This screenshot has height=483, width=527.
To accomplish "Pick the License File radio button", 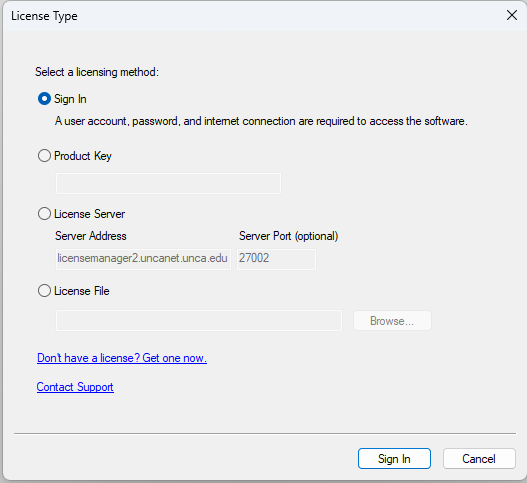I will pos(44,291).
